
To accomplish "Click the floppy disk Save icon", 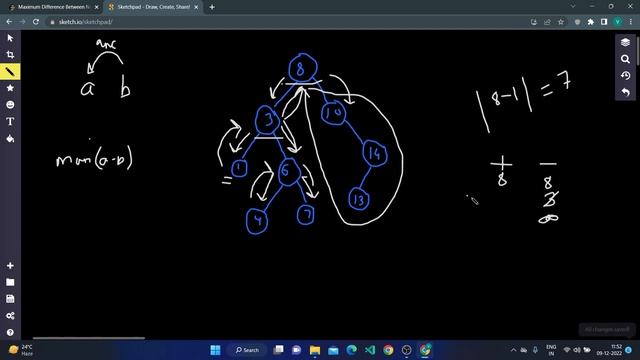I will [x=10, y=299].
